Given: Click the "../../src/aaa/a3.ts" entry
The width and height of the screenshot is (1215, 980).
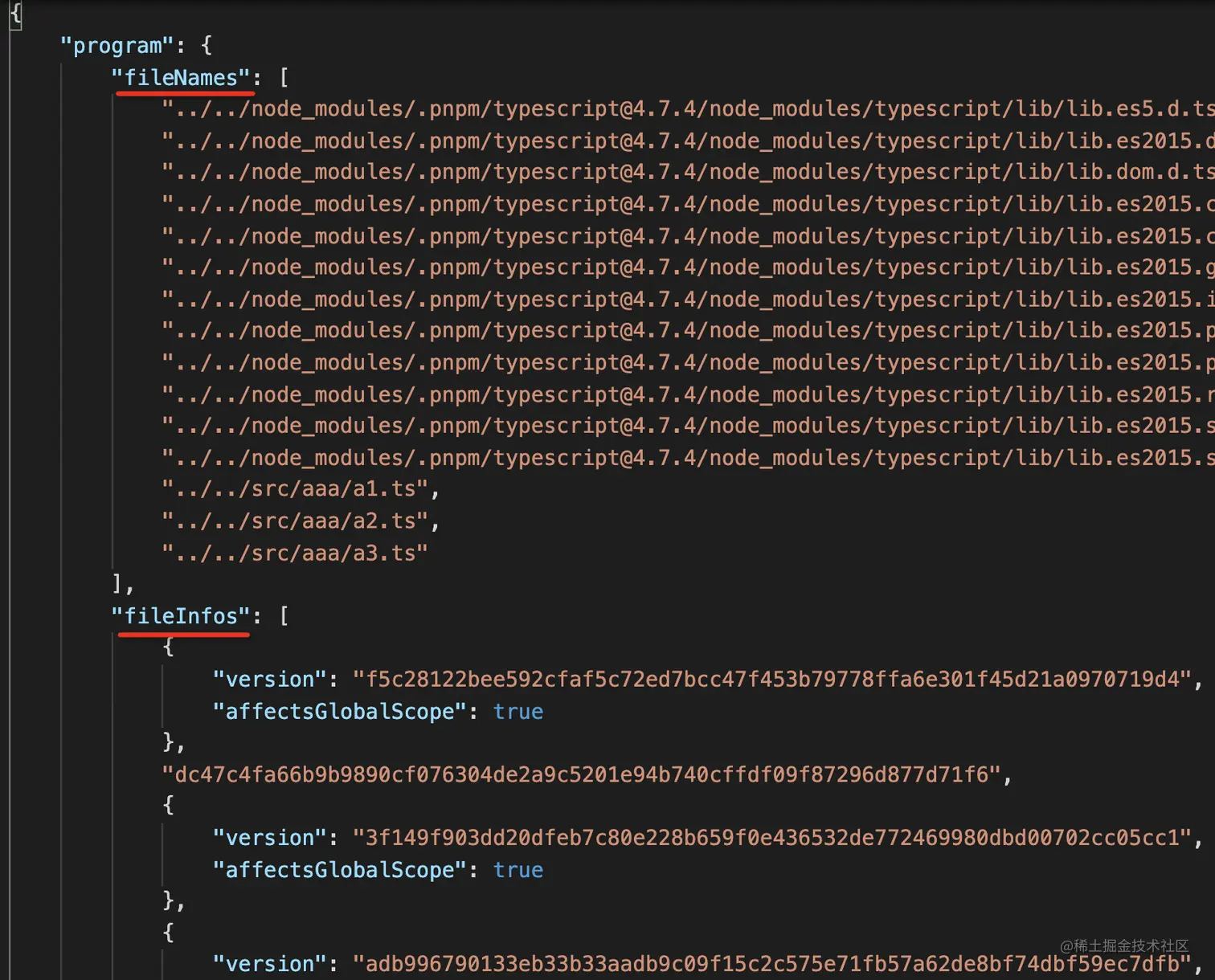Looking at the screenshot, I should pyautogui.click(x=295, y=553).
